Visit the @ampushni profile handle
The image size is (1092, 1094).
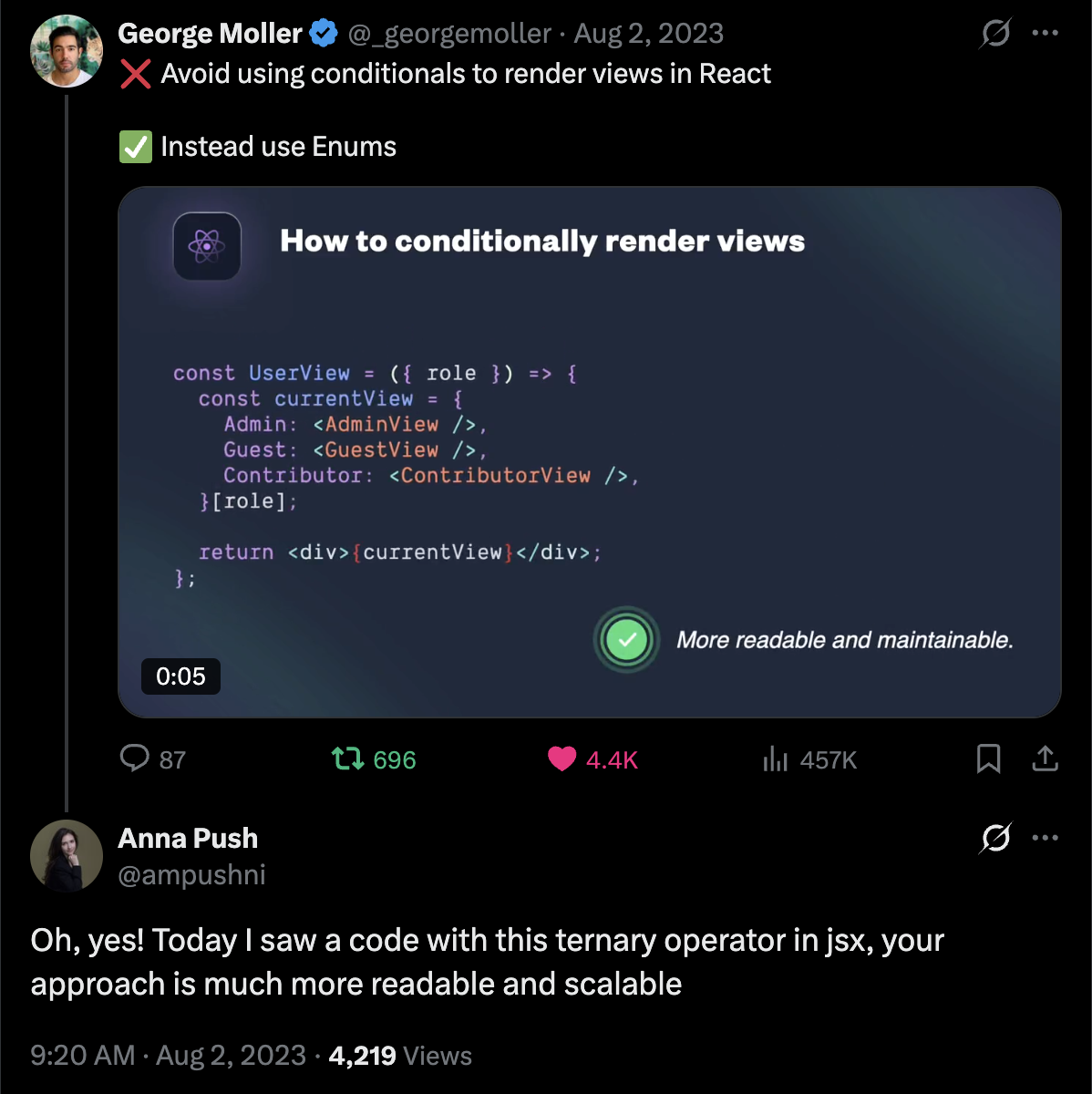point(191,875)
